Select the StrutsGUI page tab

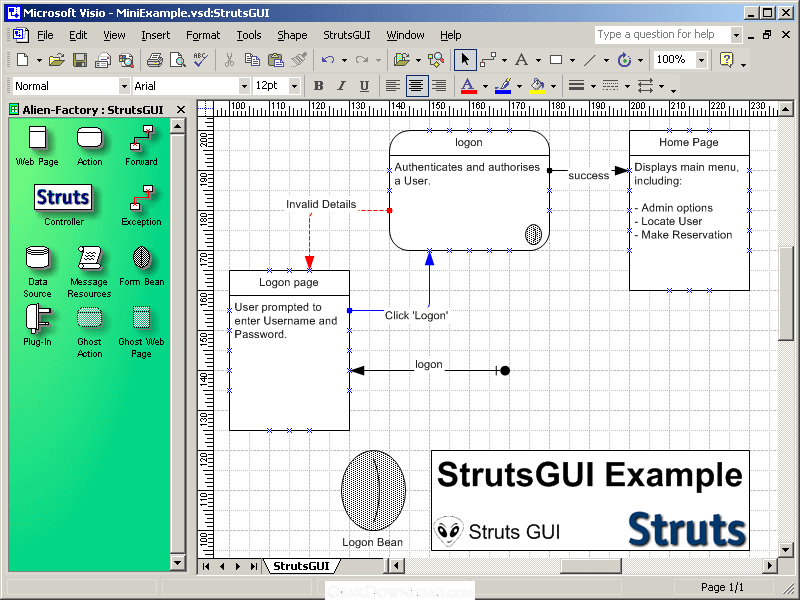301,566
